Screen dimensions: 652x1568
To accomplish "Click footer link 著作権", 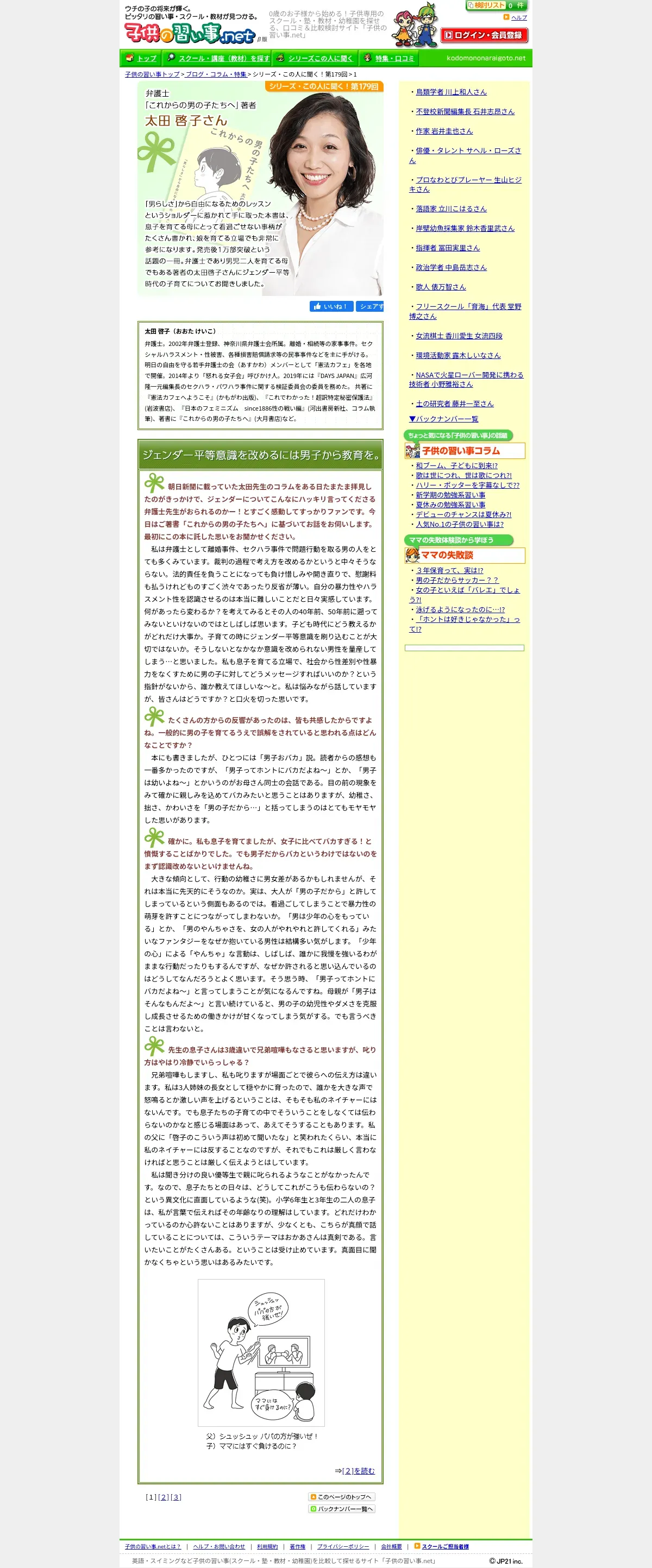I will coord(297,1546).
